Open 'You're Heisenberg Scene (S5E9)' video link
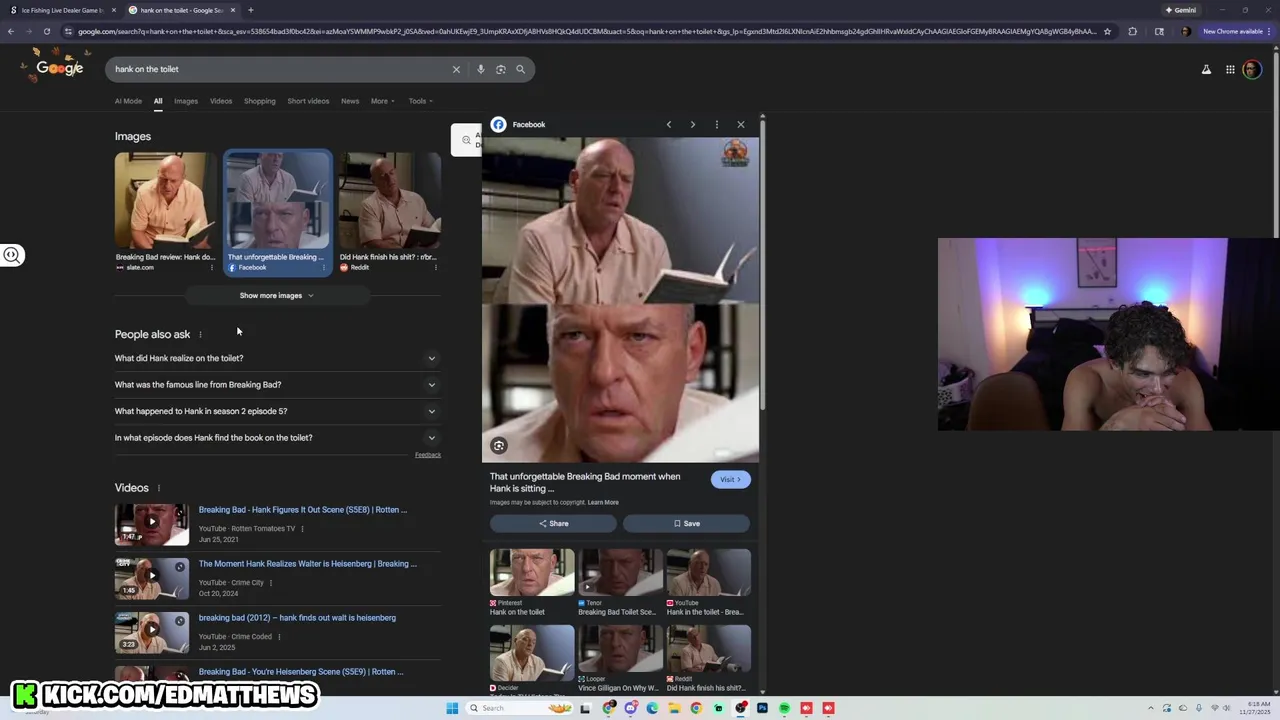 301,672
